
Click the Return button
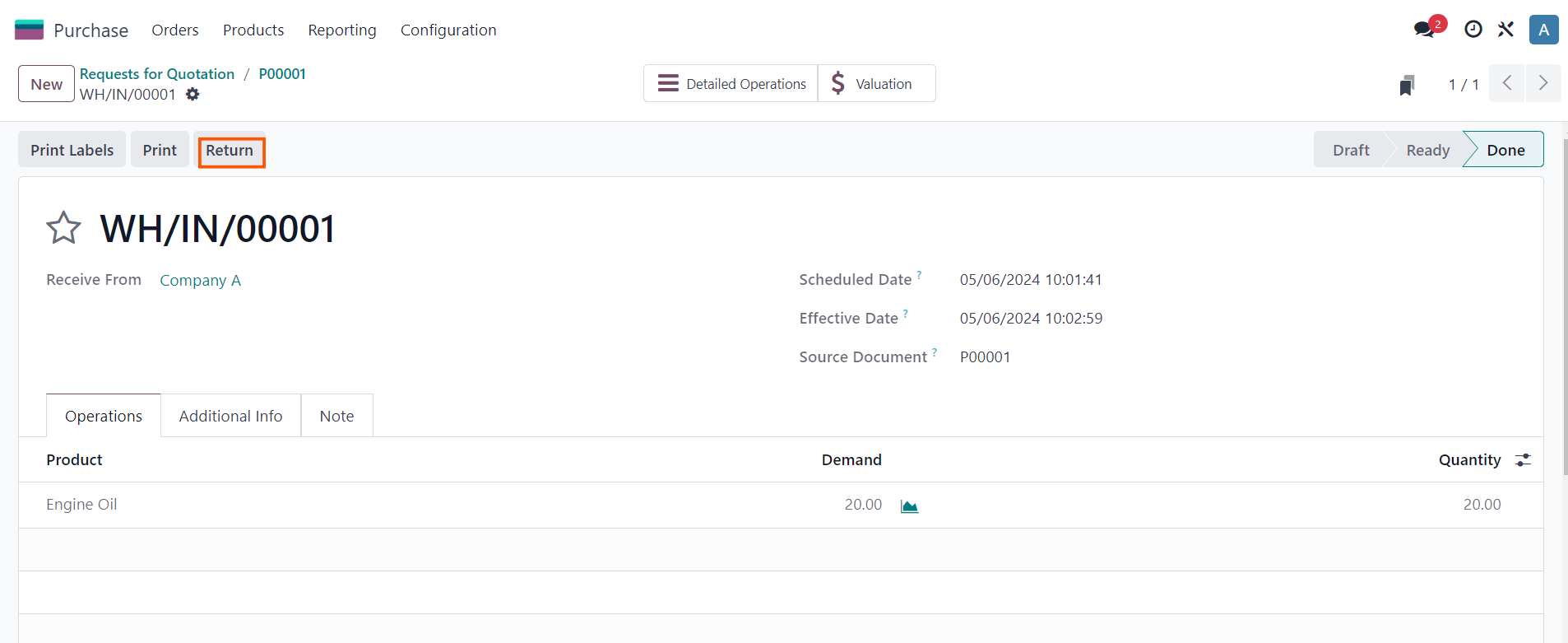coord(230,151)
